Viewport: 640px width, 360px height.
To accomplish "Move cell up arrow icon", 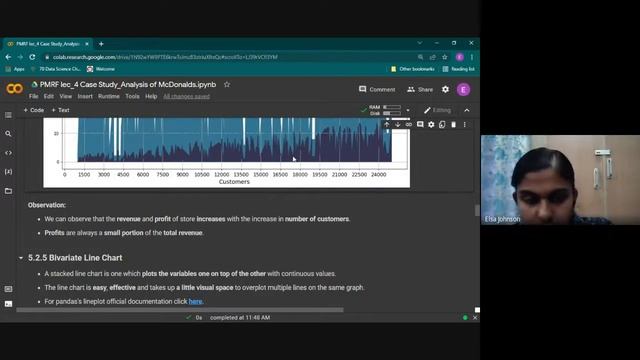I will point(387,124).
